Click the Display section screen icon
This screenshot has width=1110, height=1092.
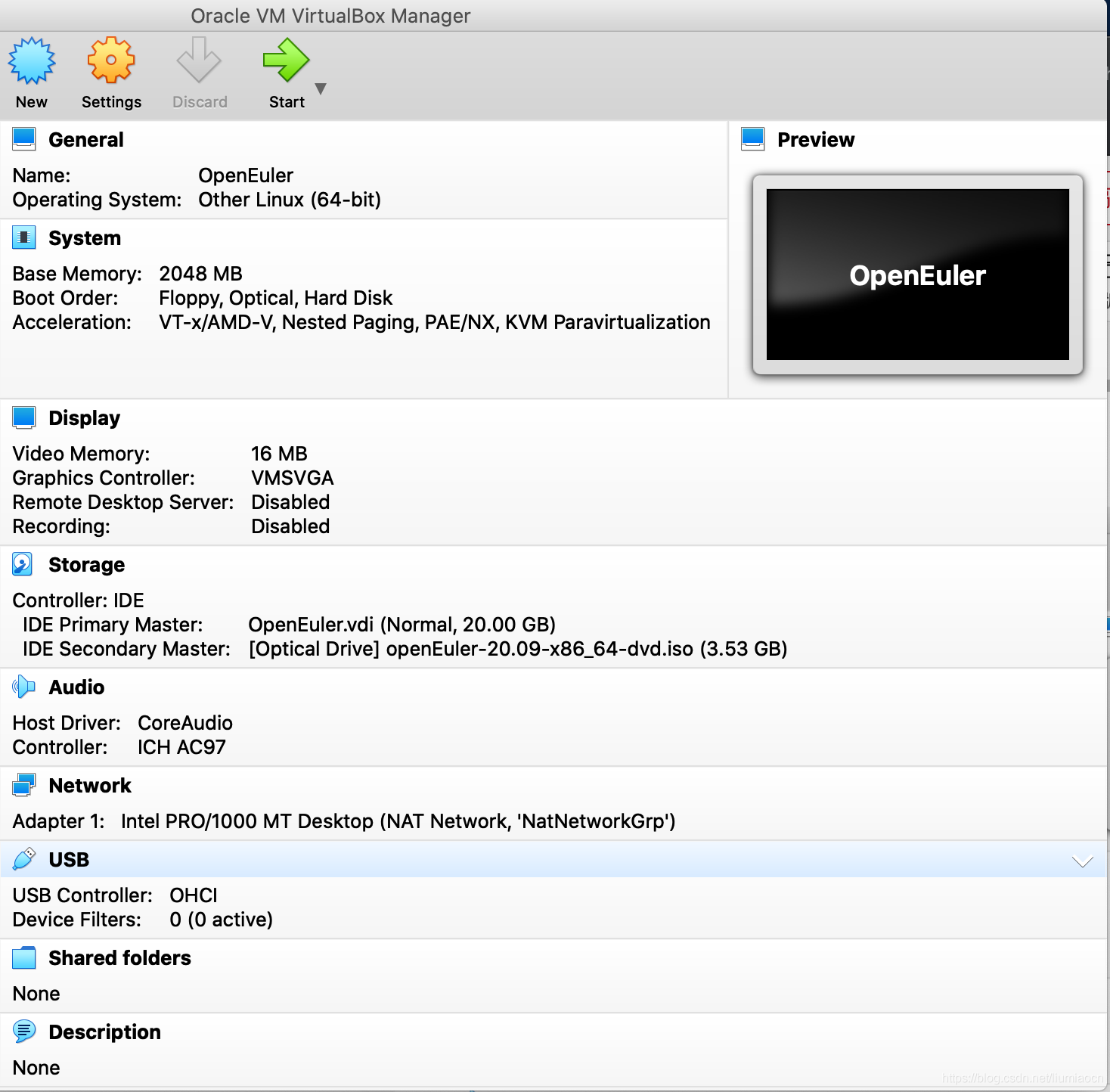tap(24, 417)
